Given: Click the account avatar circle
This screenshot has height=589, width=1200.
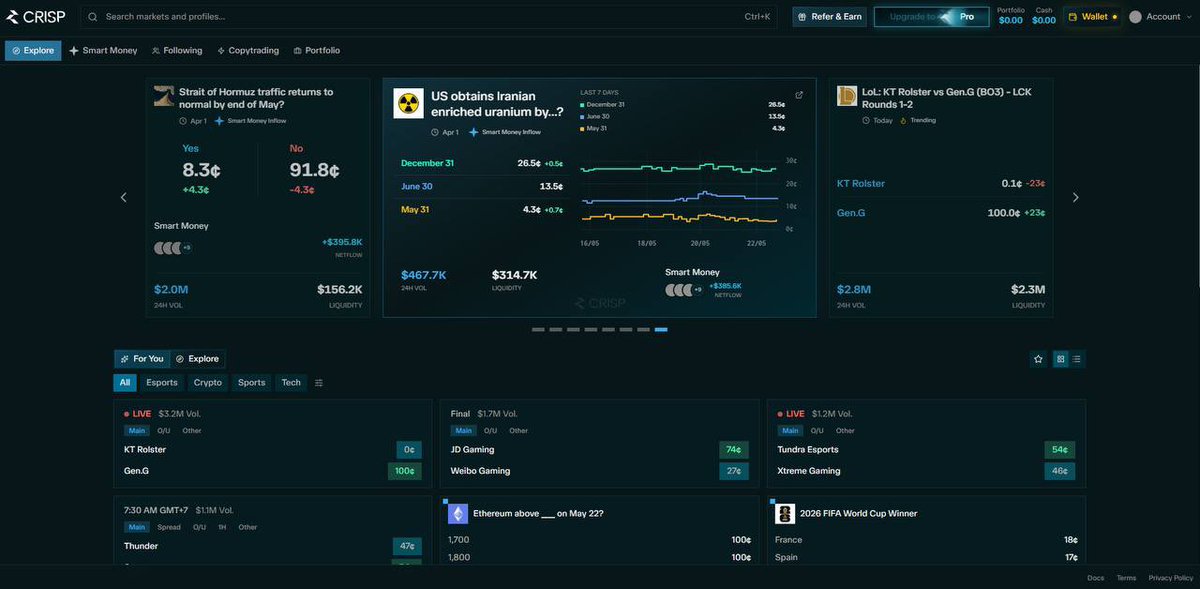Looking at the screenshot, I should point(1135,17).
